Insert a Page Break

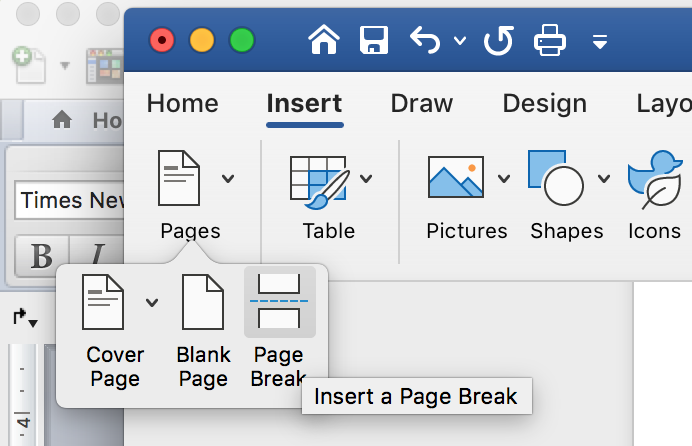click(x=279, y=302)
